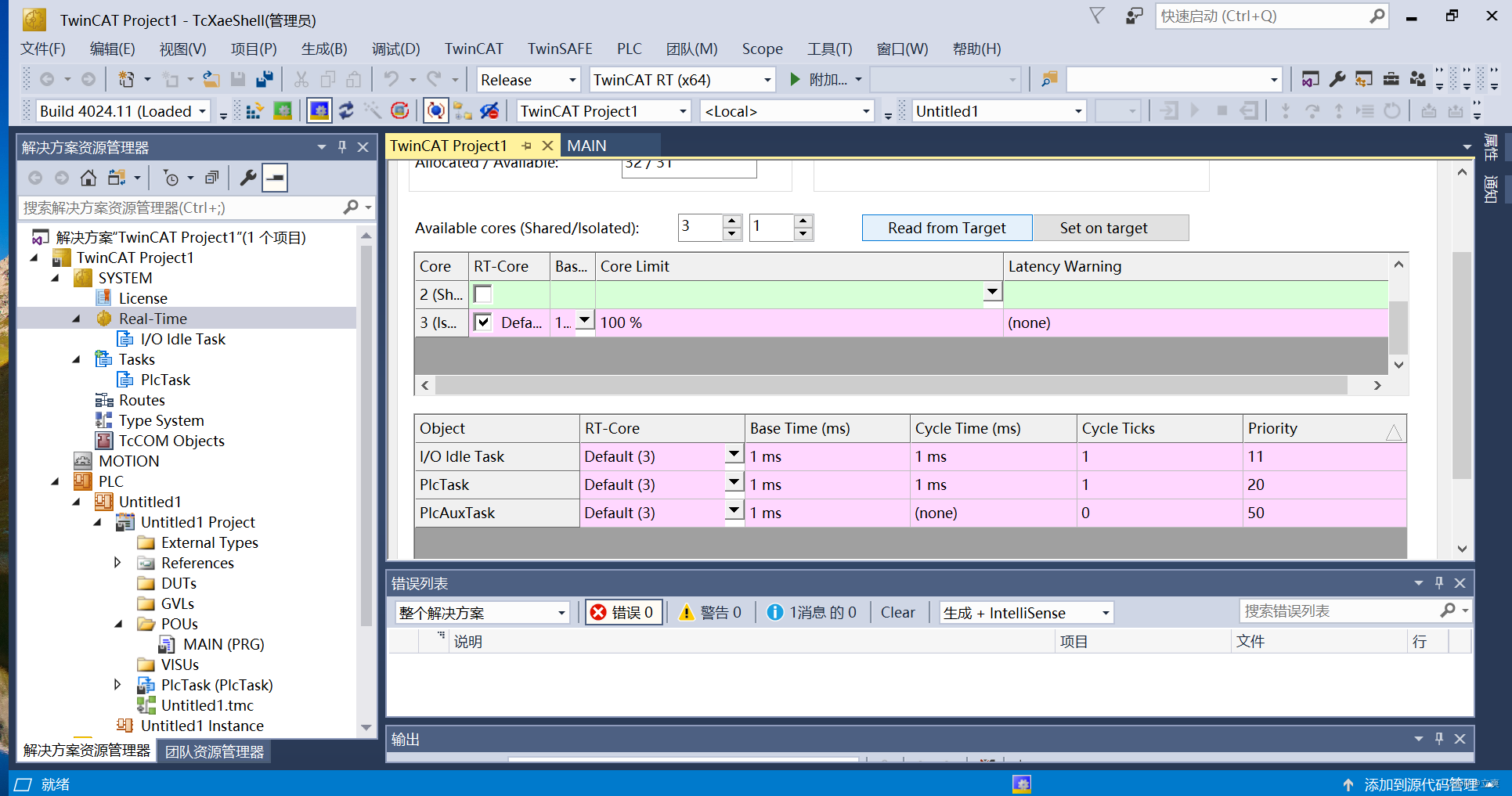Click the Find in Files icon

(1049, 79)
